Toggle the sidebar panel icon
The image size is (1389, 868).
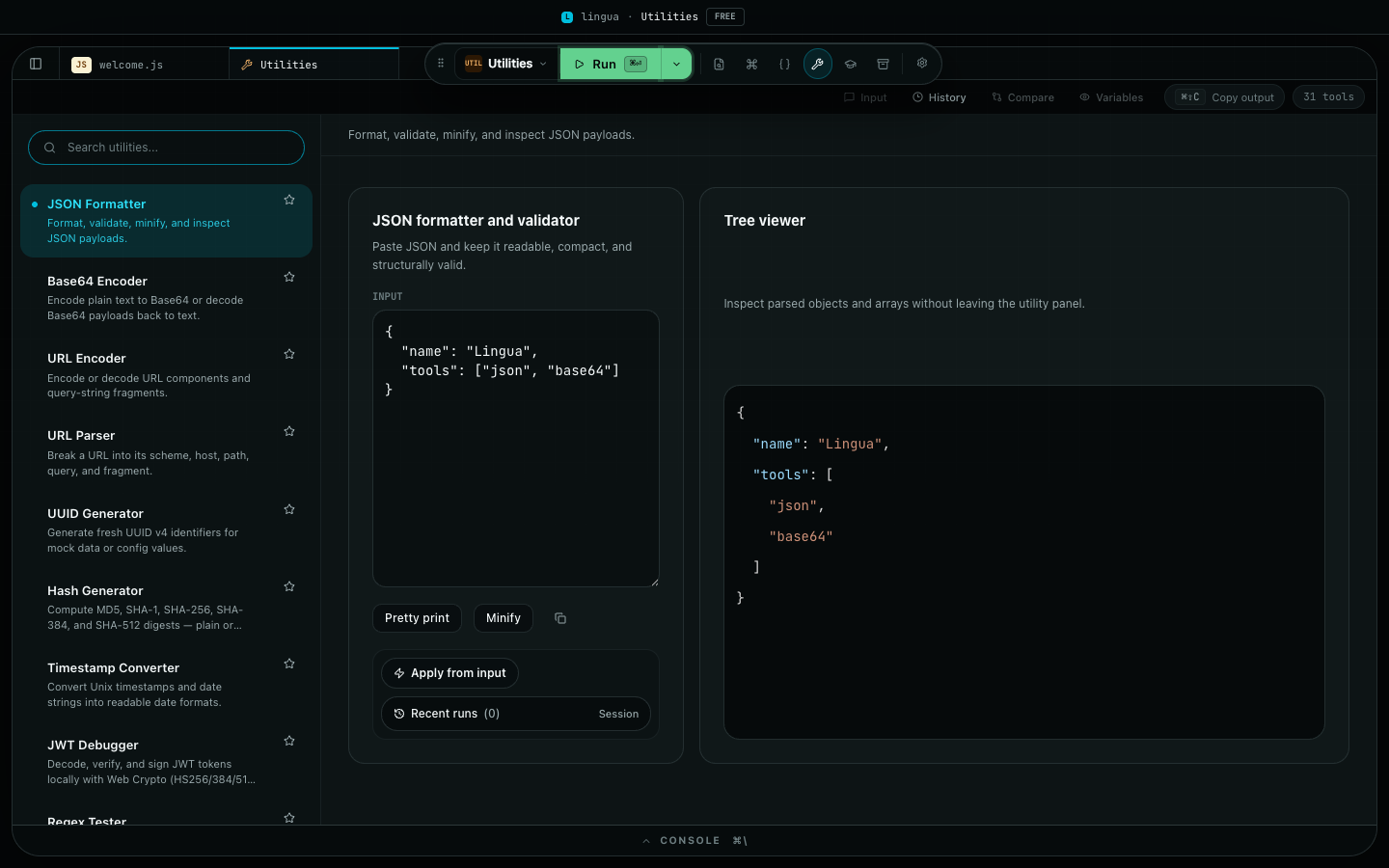pyautogui.click(x=36, y=64)
